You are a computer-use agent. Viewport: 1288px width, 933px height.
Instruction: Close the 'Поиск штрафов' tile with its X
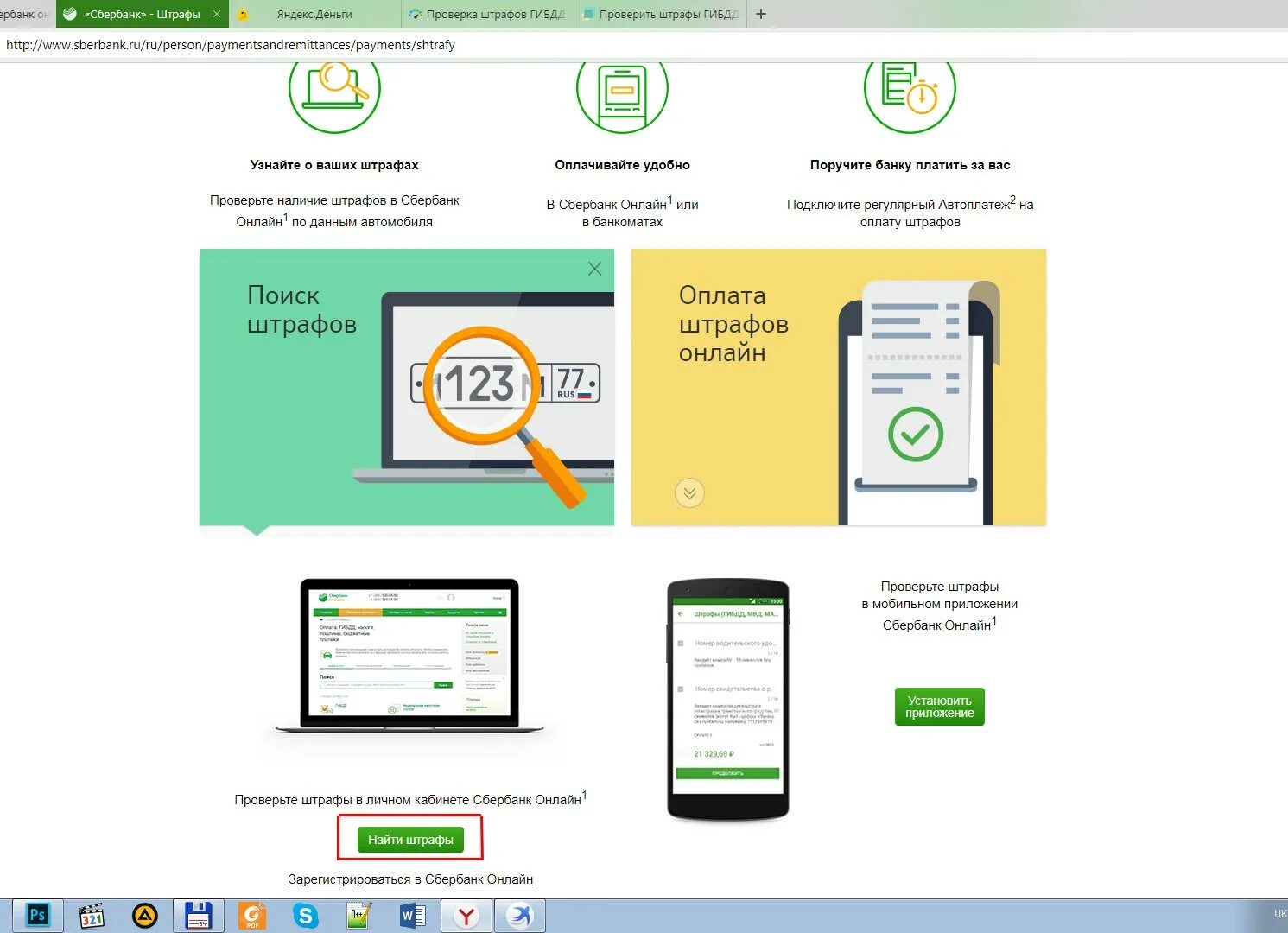(x=594, y=269)
